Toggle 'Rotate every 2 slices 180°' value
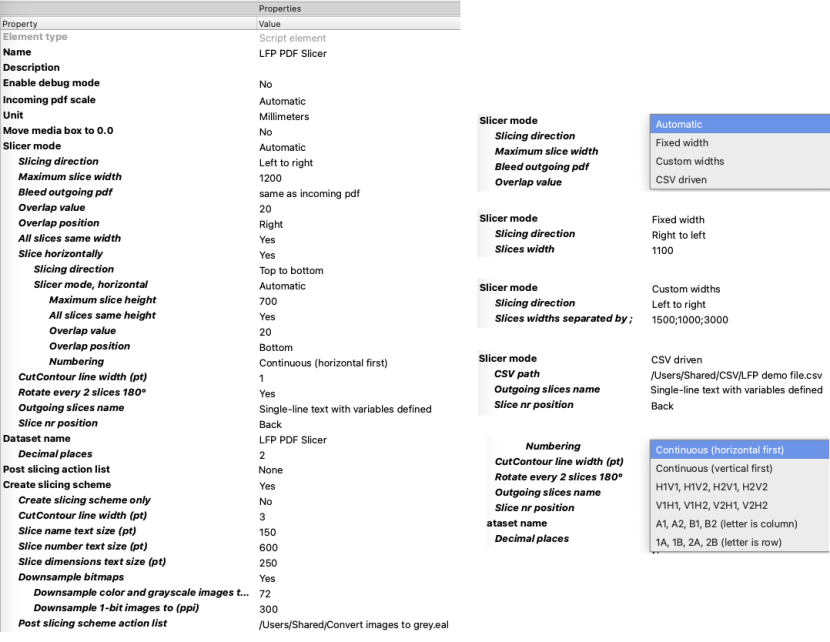The image size is (830, 642). tap(267, 393)
